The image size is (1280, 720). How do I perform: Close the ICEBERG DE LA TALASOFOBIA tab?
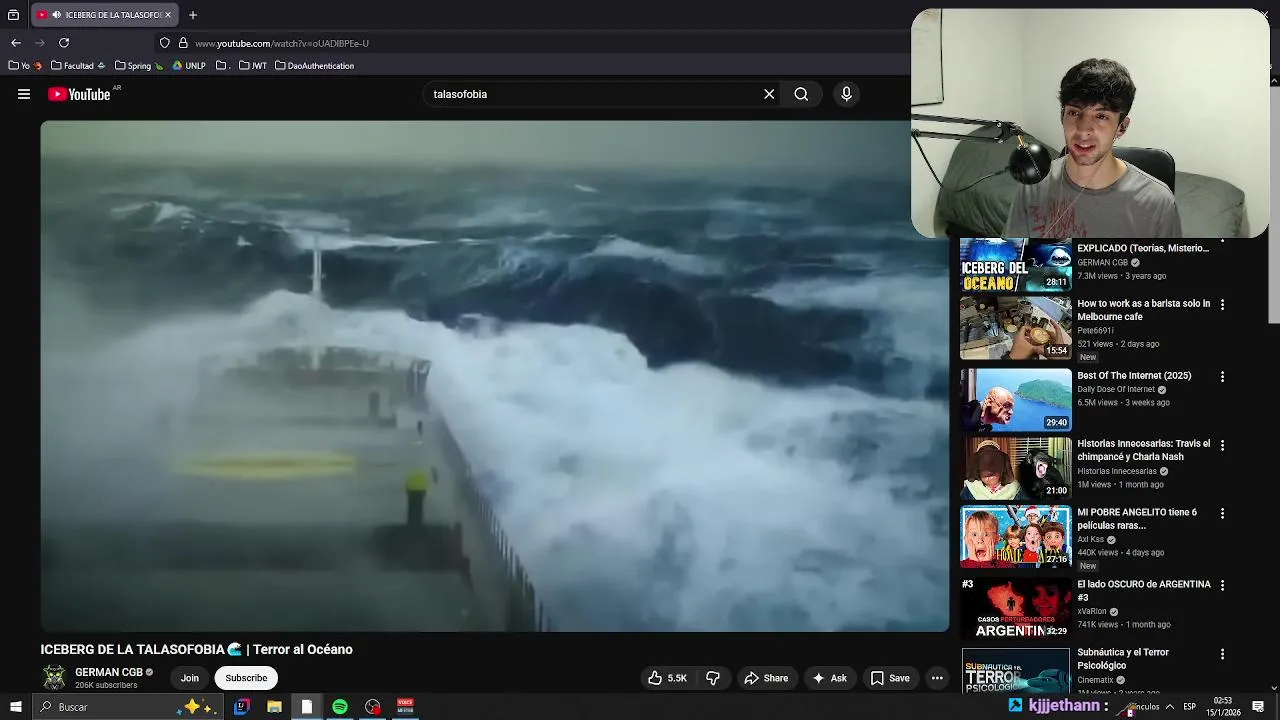pos(168,15)
